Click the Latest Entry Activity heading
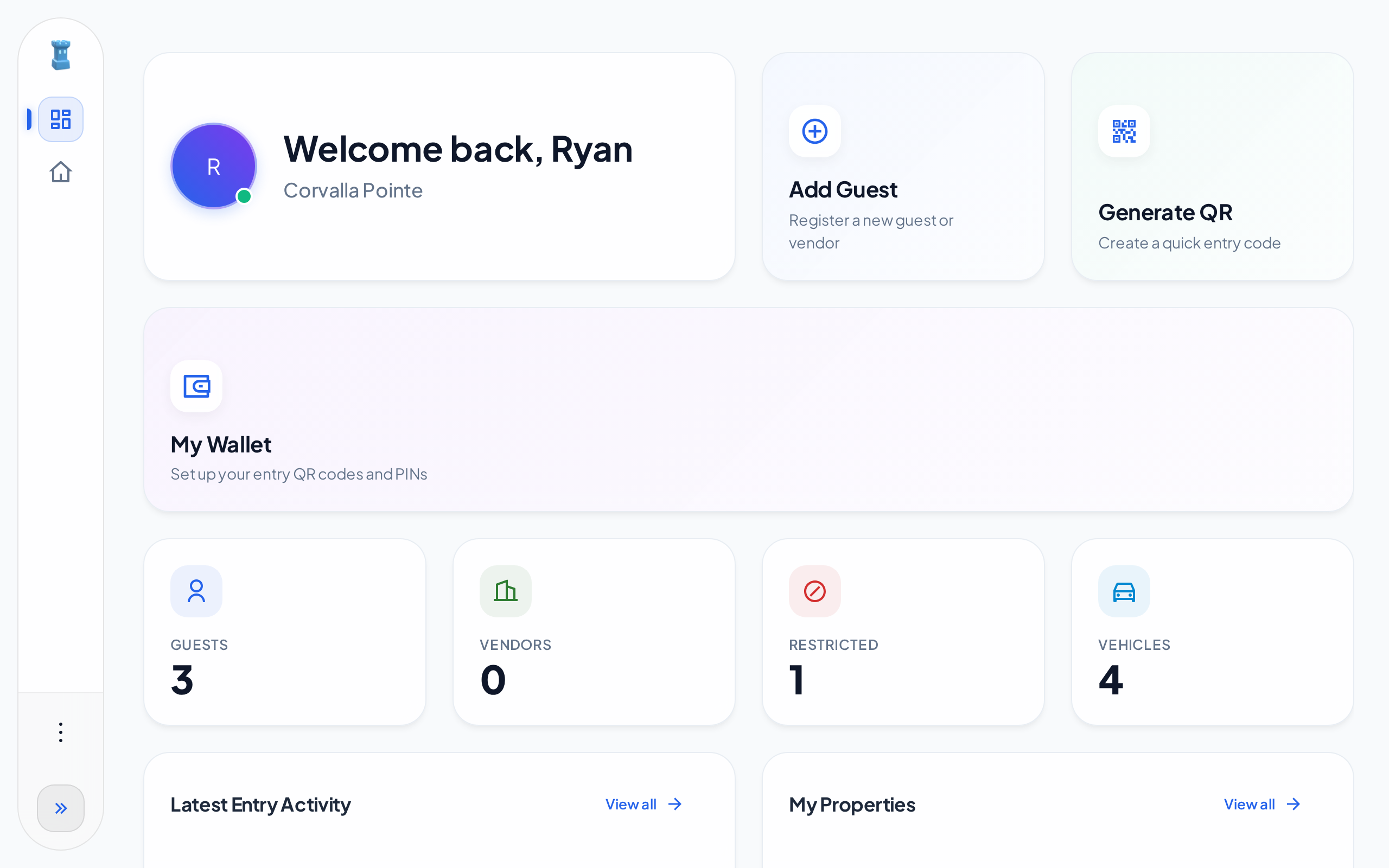This screenshot has width=1389, height=868. tap(260, 805)
